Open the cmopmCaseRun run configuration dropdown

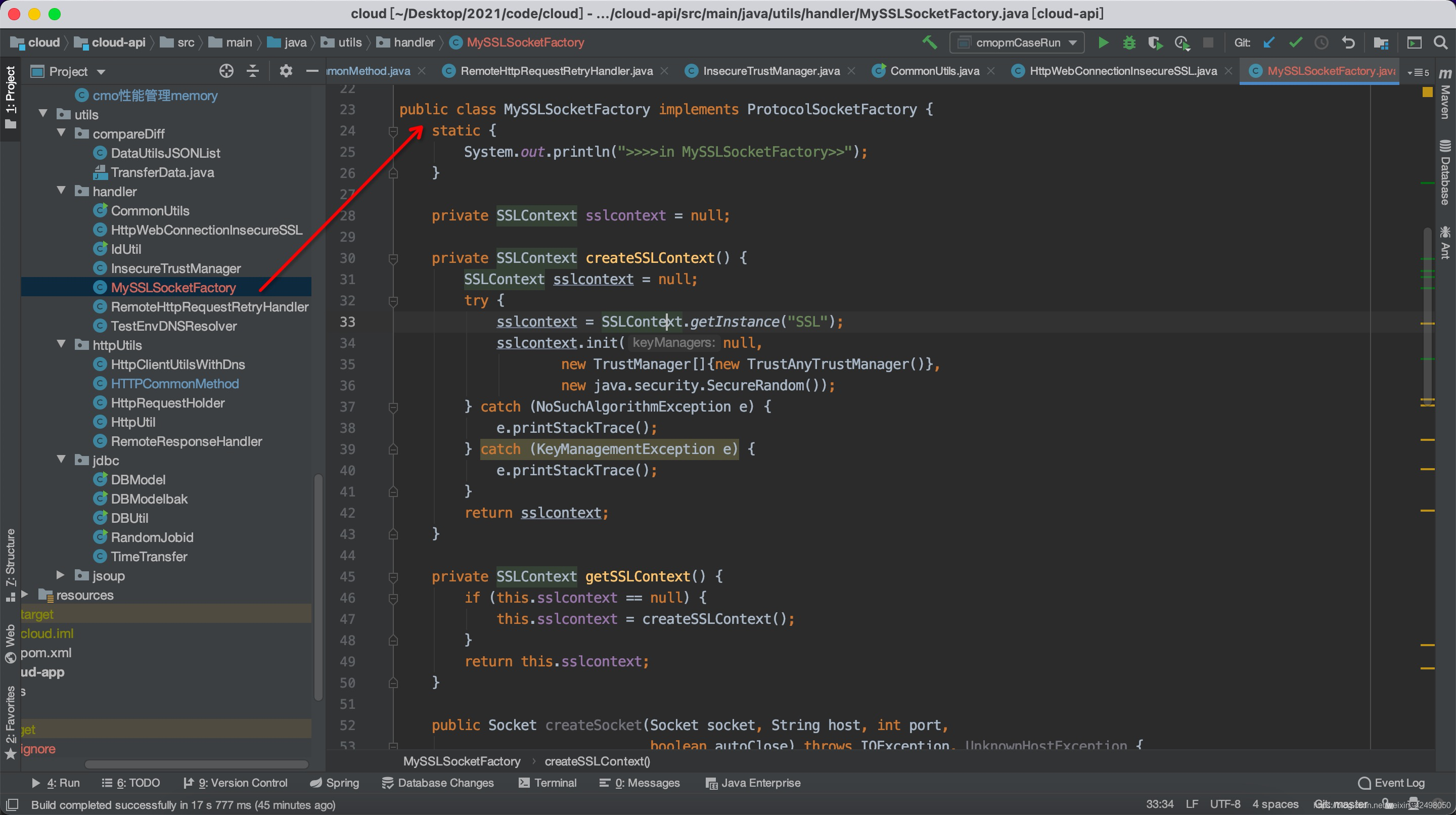(x=1073, y=42)
